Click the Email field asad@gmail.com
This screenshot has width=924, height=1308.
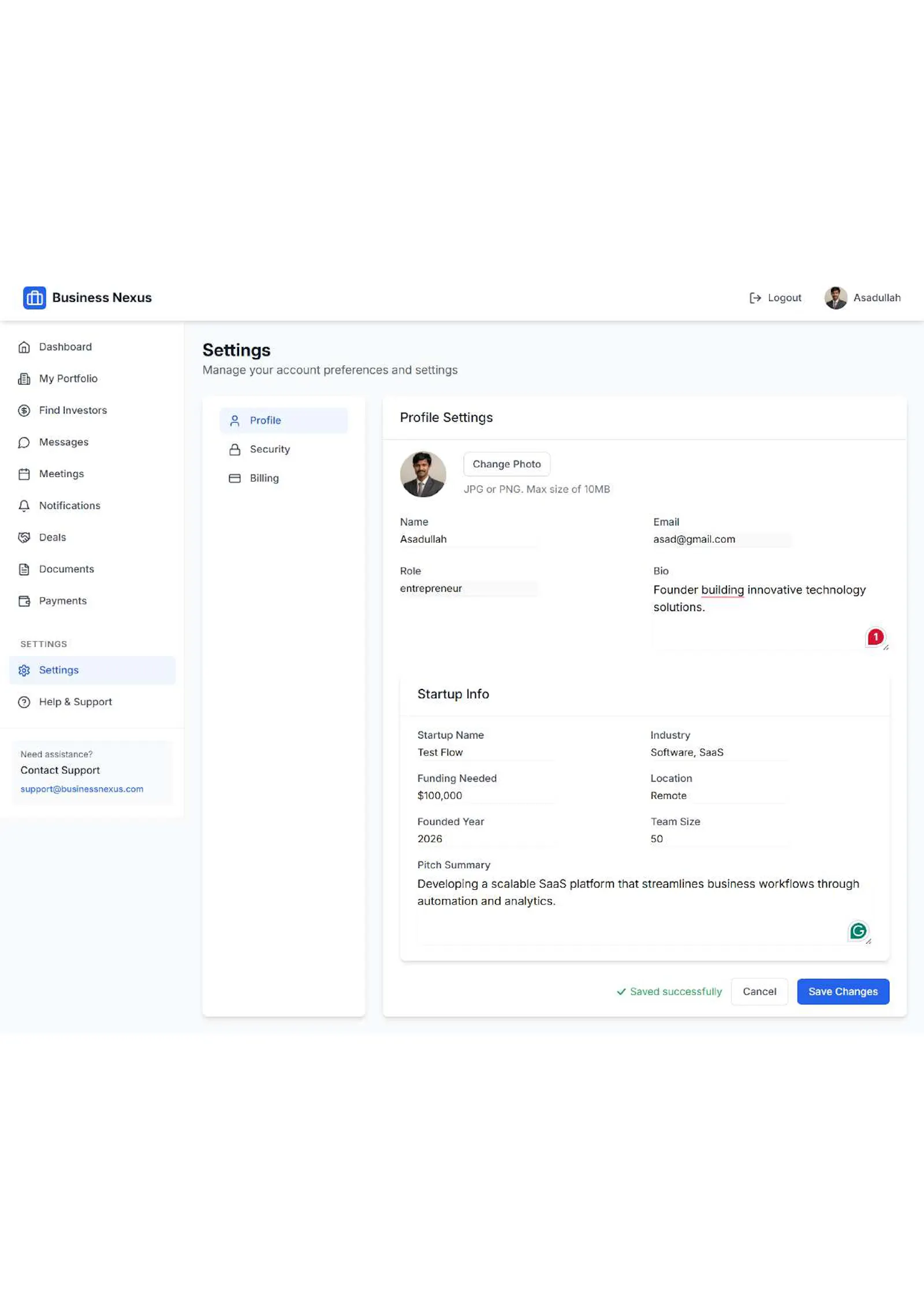coord(722,539)
